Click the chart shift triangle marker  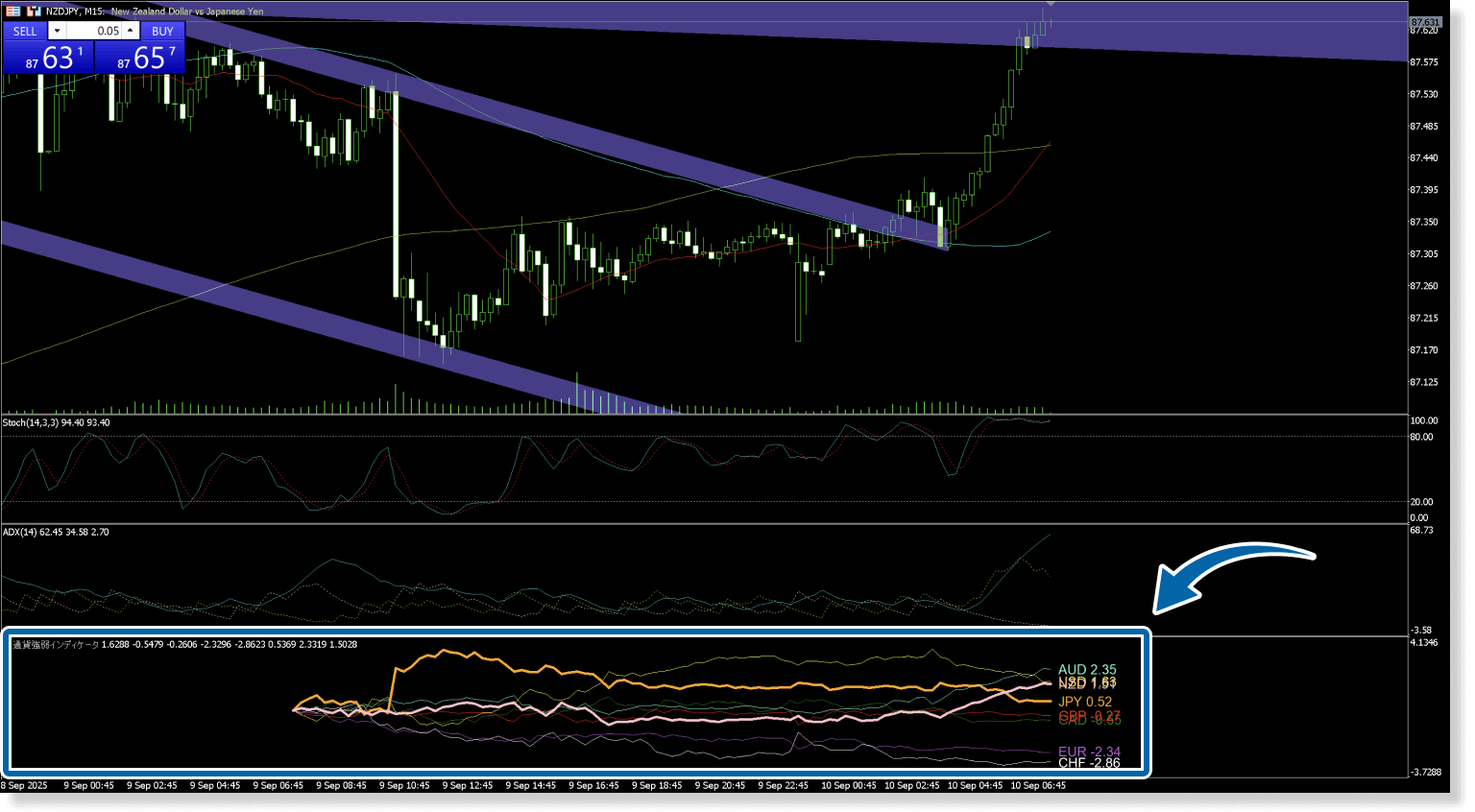(x=1051, y=5)
